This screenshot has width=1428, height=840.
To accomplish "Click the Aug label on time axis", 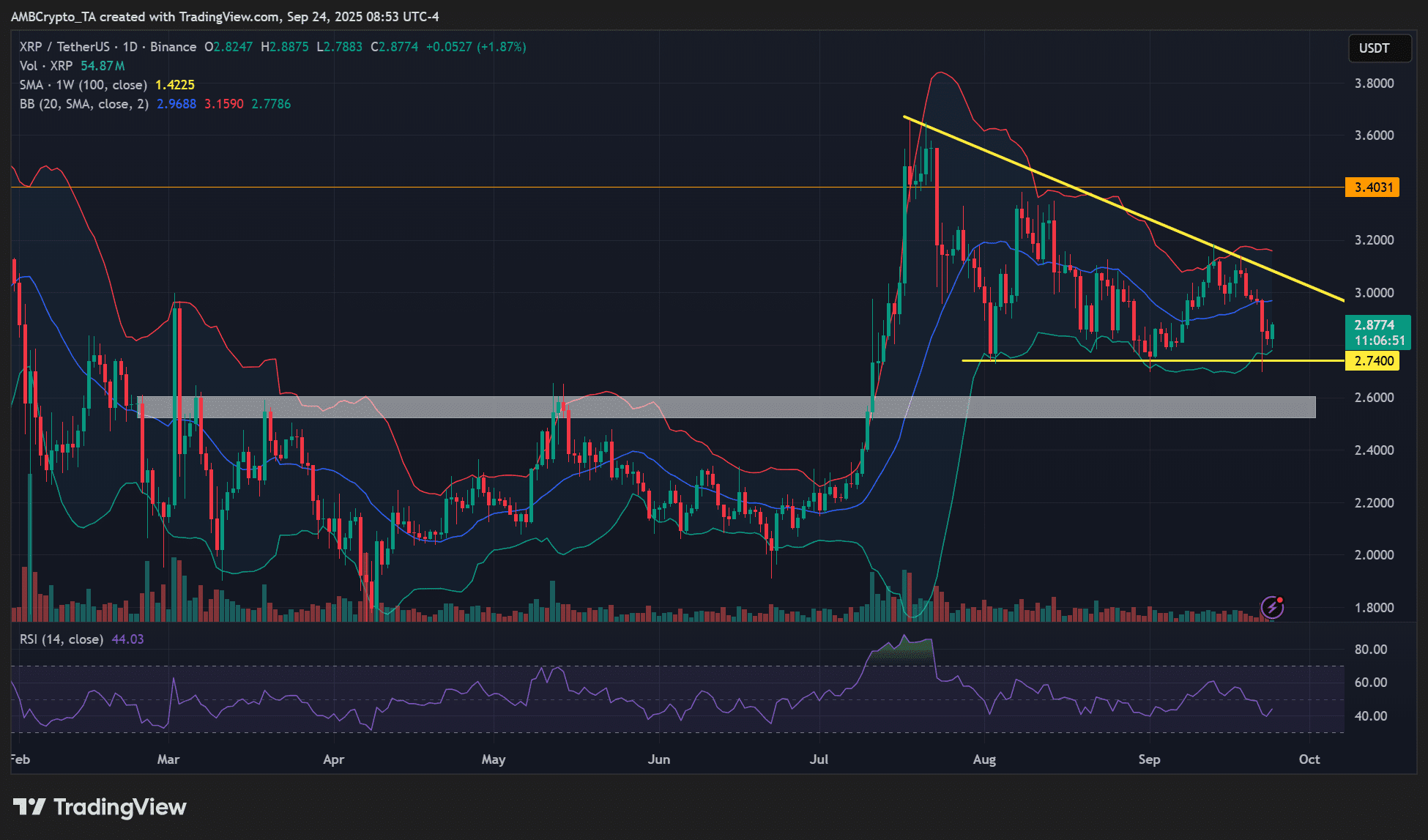I will pos(984,759).
